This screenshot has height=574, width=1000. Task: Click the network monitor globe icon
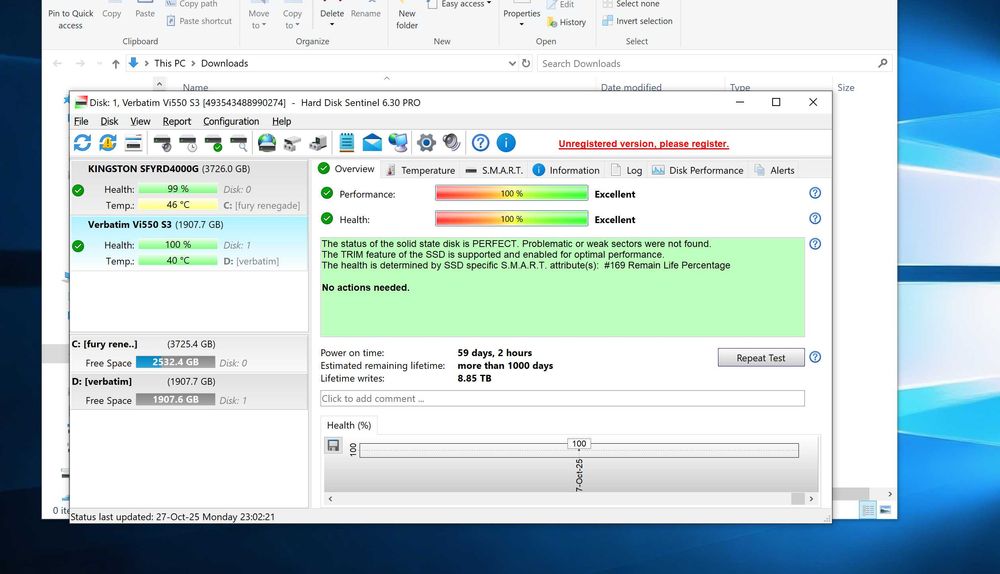coord(399,143)
